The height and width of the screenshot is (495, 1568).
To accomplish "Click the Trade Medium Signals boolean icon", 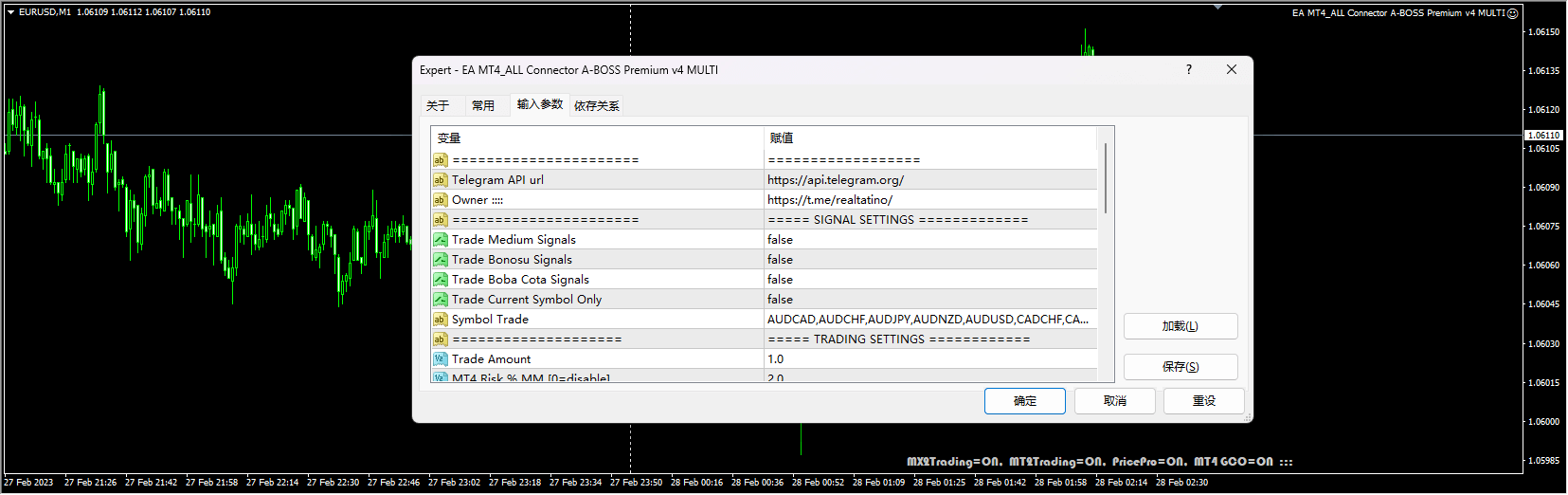I will tap(440, 240).
